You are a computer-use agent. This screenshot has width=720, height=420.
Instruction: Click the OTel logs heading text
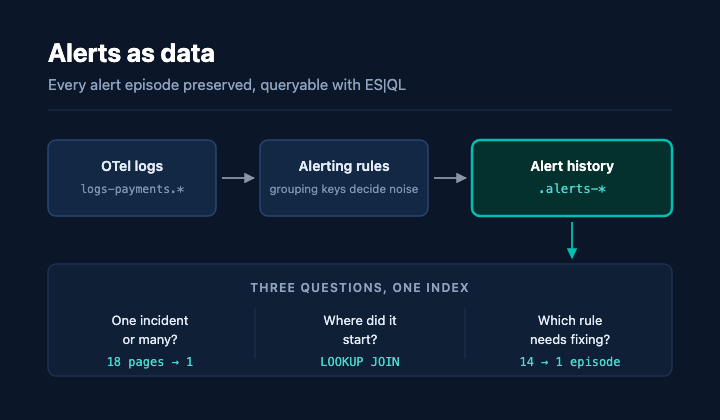[x=132, y=166]
